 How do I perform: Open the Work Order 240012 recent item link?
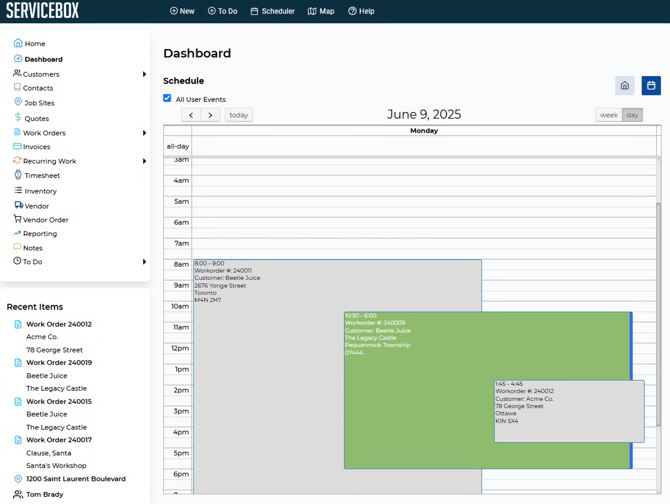(x=59, y=324)
